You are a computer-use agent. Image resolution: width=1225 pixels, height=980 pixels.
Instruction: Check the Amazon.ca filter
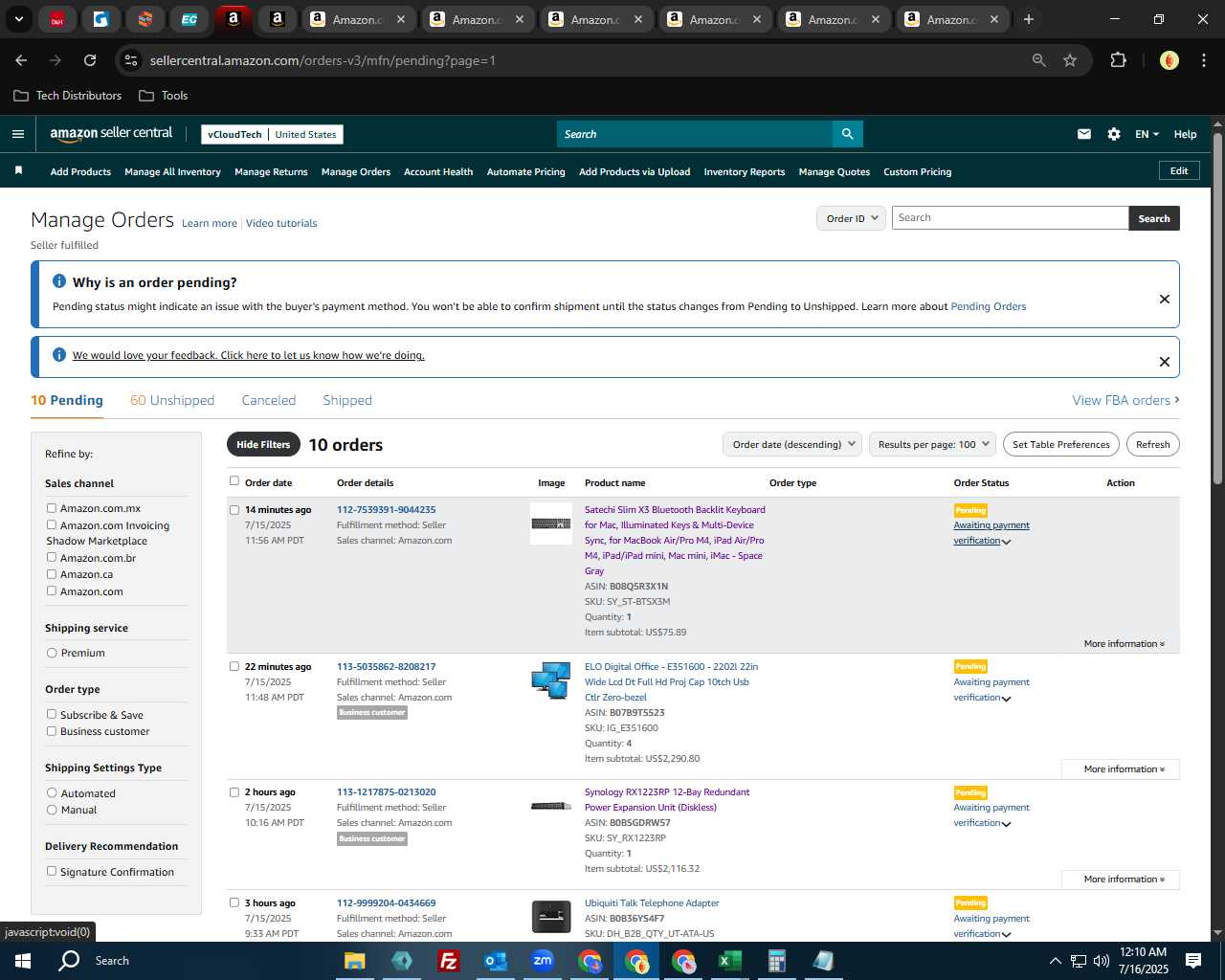(52, 574)
